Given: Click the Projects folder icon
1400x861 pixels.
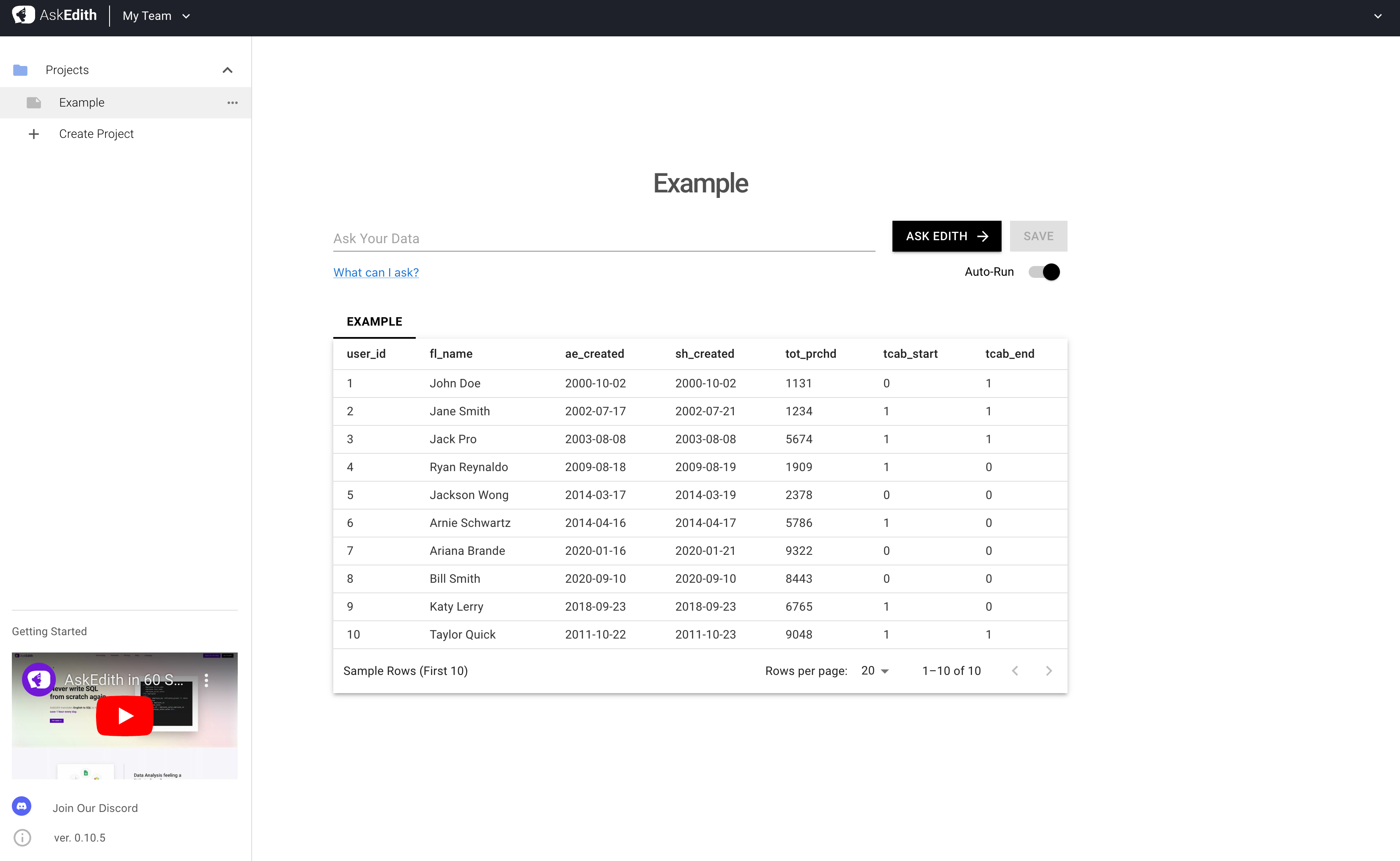Looking at the screenshot, I should click(x=20, y=70).
